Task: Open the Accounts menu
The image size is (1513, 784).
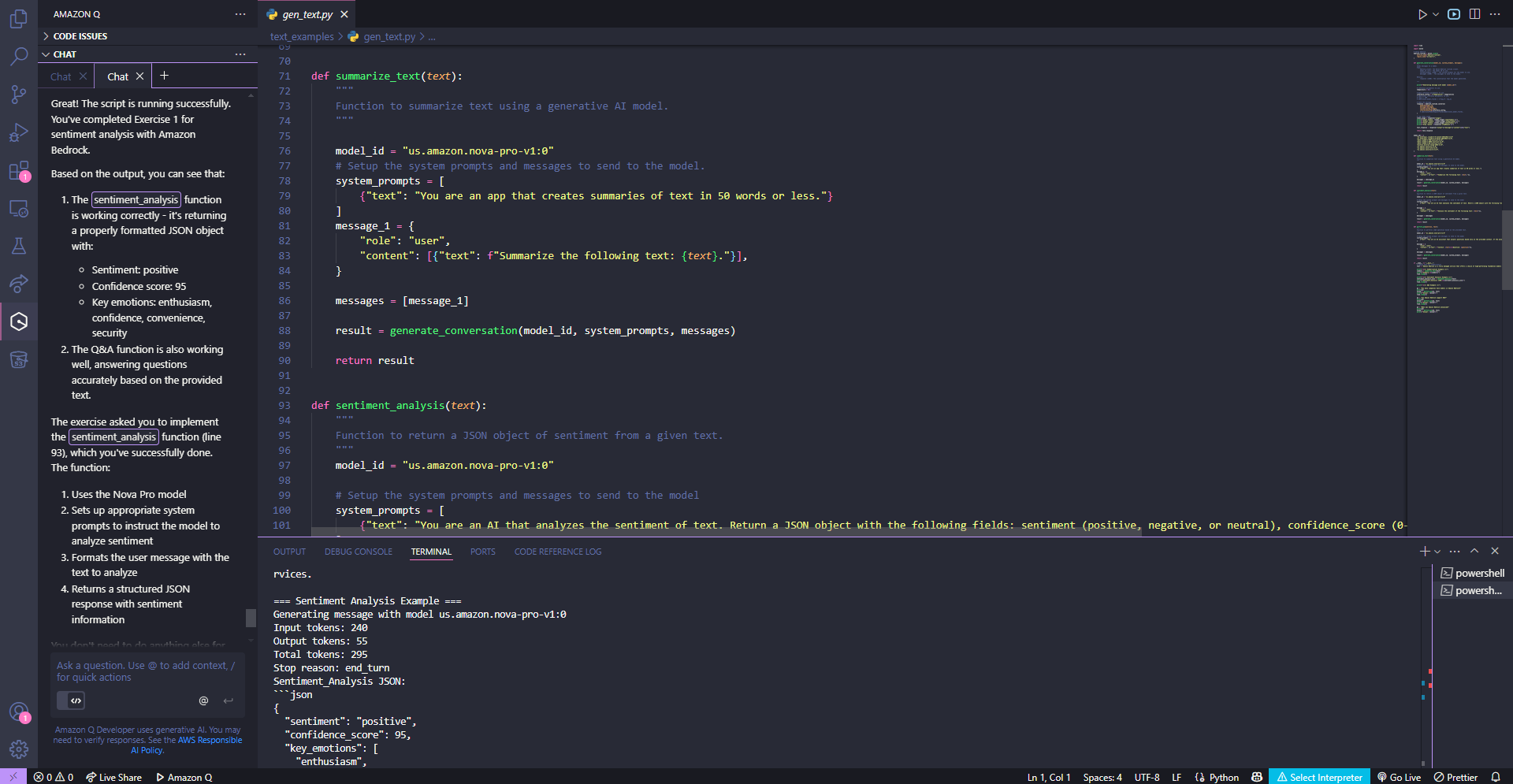Action: [19, 712]
